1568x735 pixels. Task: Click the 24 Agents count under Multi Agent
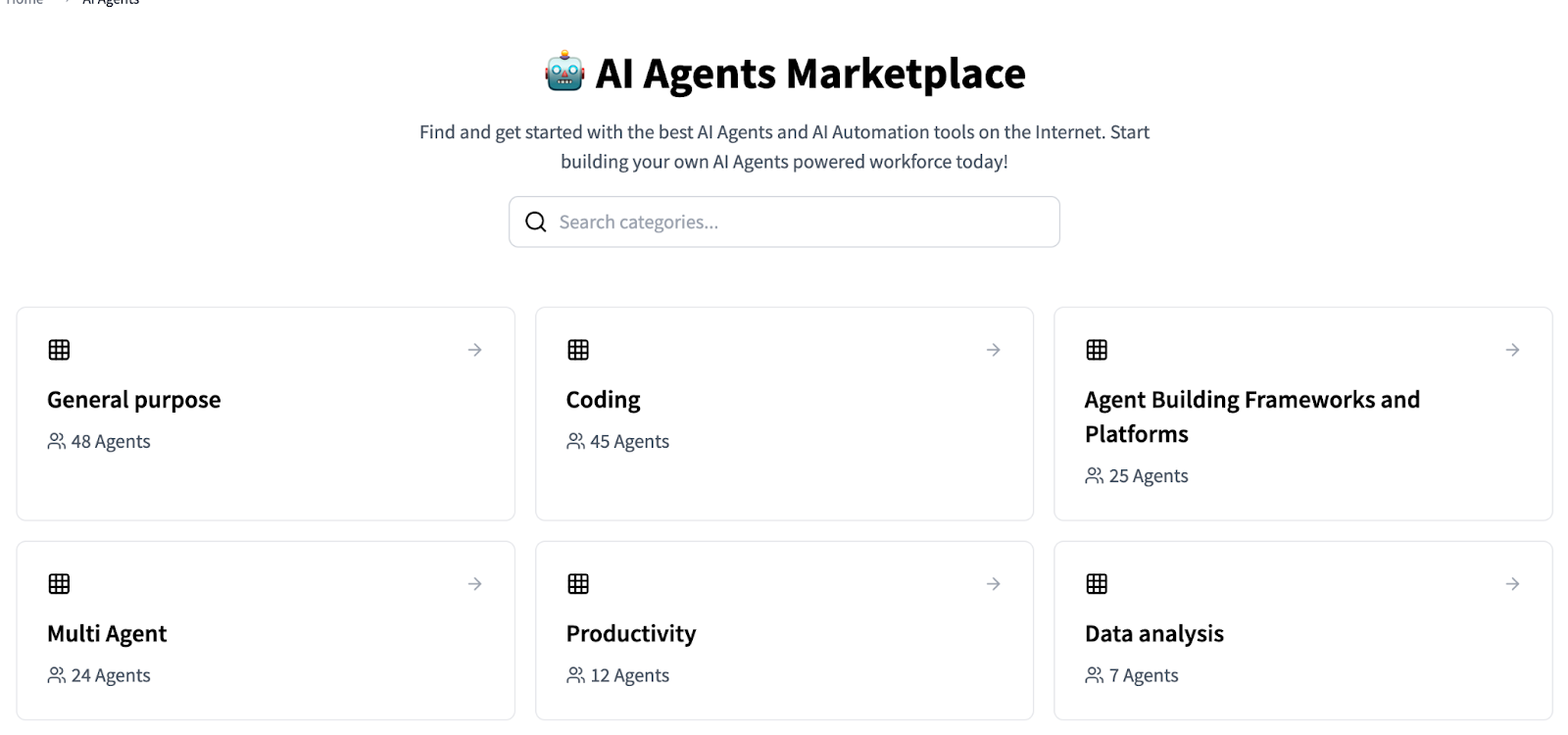(110, 675)
